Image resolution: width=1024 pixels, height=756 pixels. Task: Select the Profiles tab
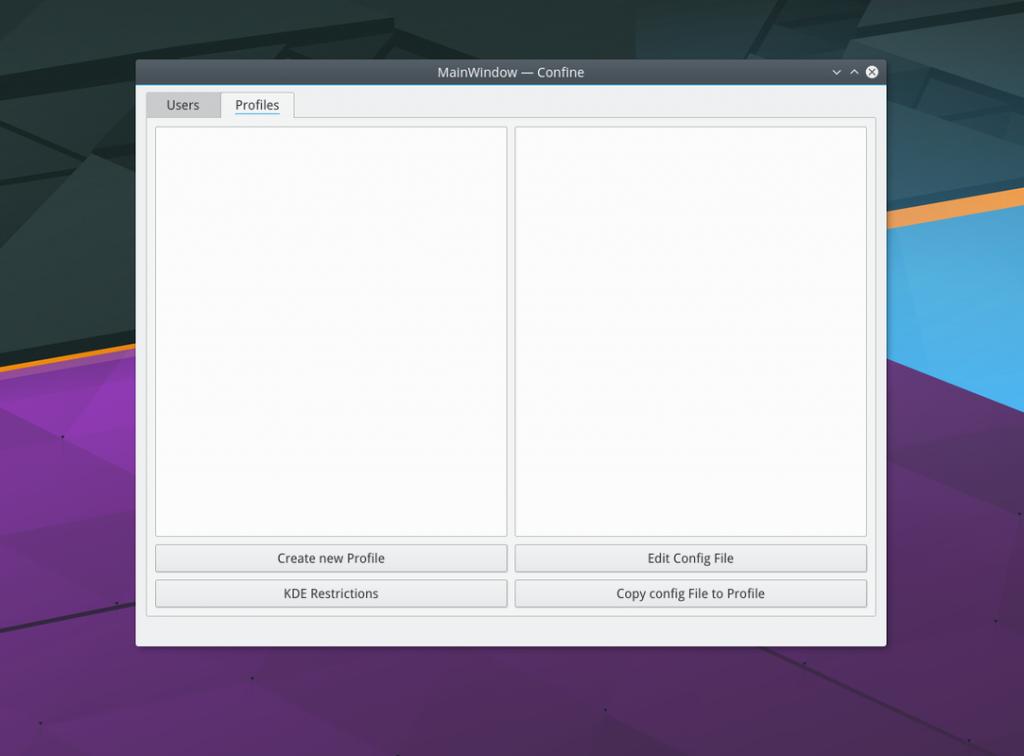257,105
